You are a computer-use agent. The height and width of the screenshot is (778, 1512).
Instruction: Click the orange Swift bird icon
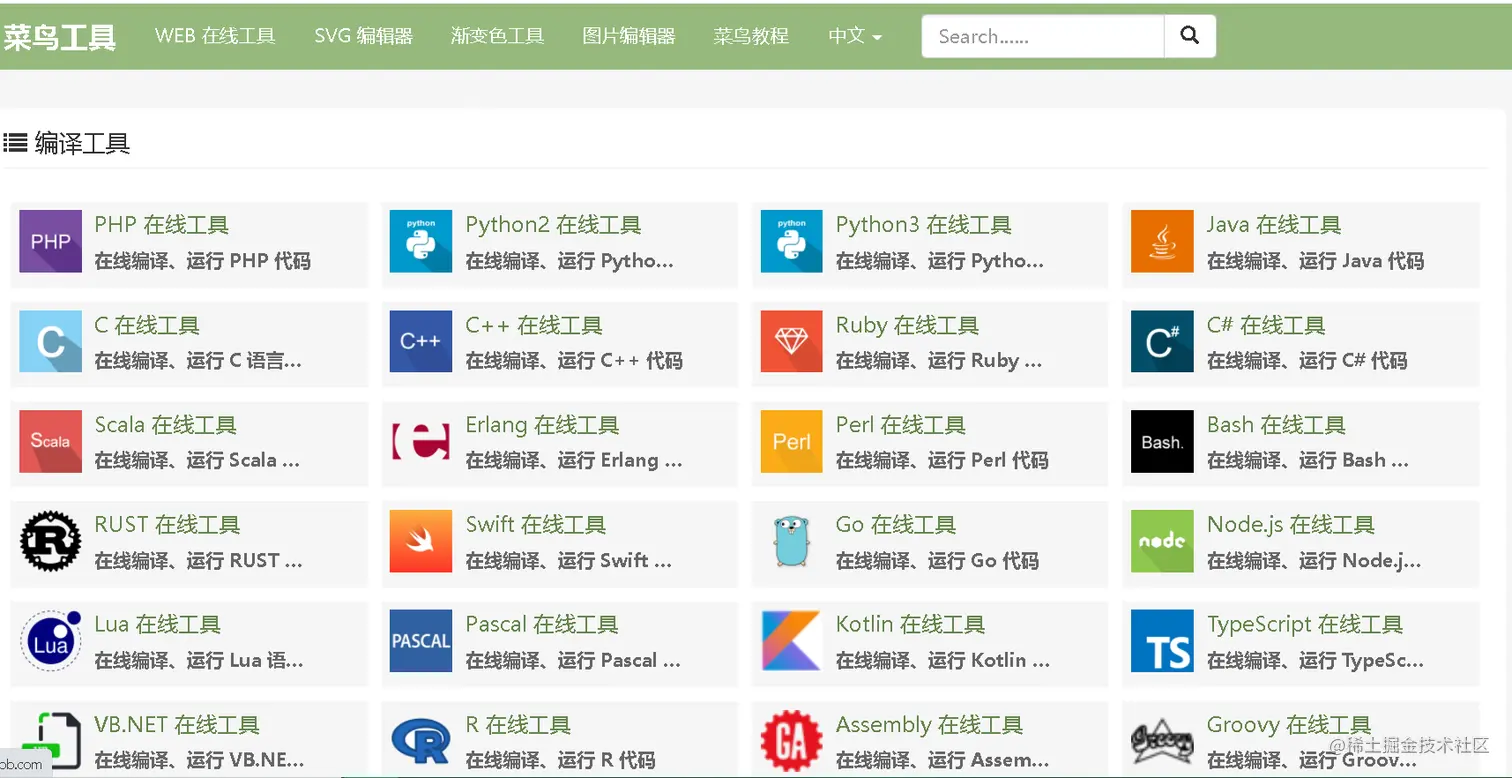421,541
